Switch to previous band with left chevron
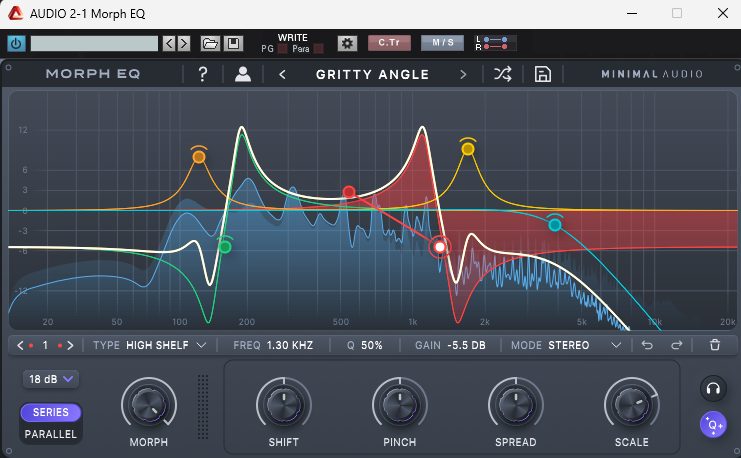741x458 pixels. [20, 346]
